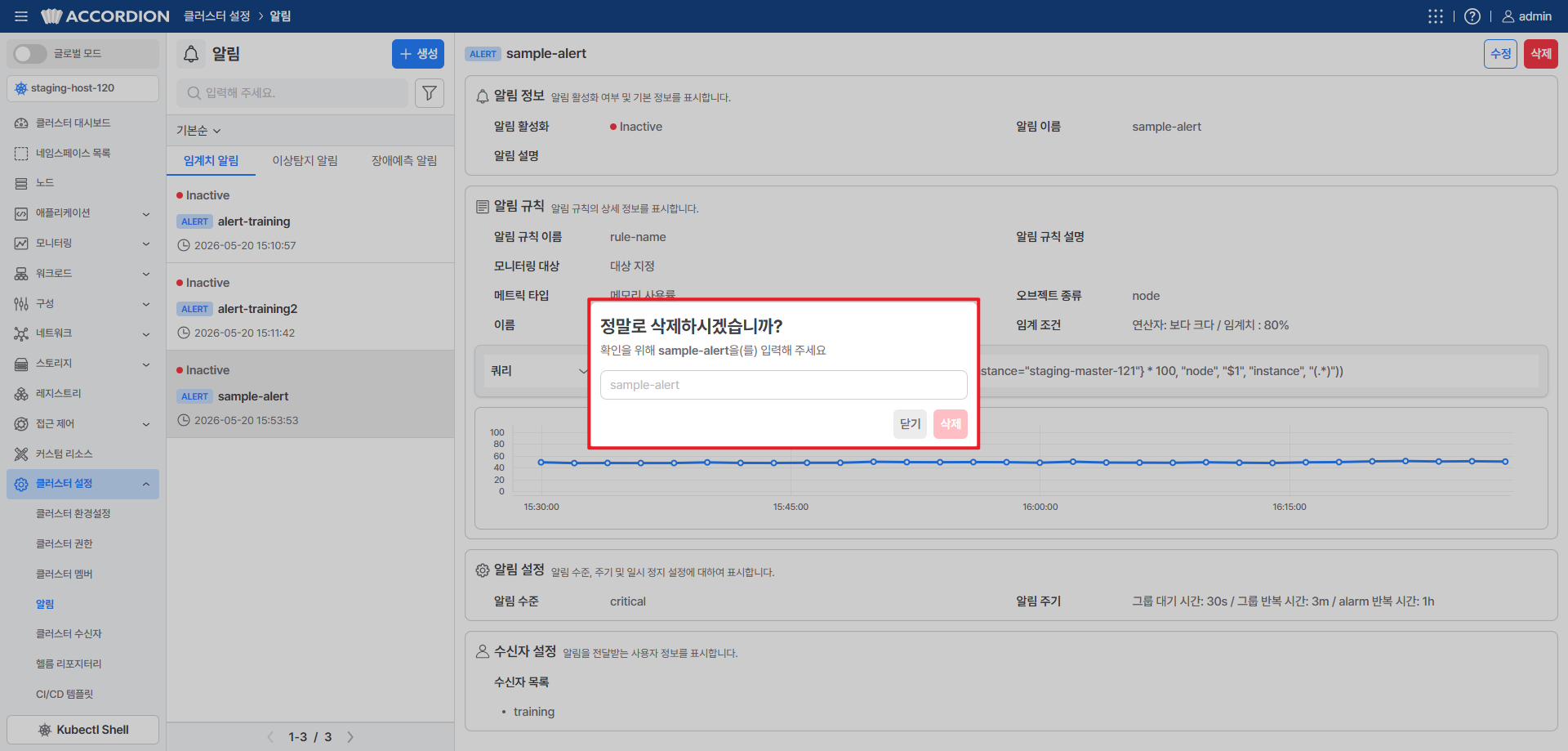Viewport: 1568px width, 751px height.
Task: Click the ACCORDION logo
Action: click(105, 16)
